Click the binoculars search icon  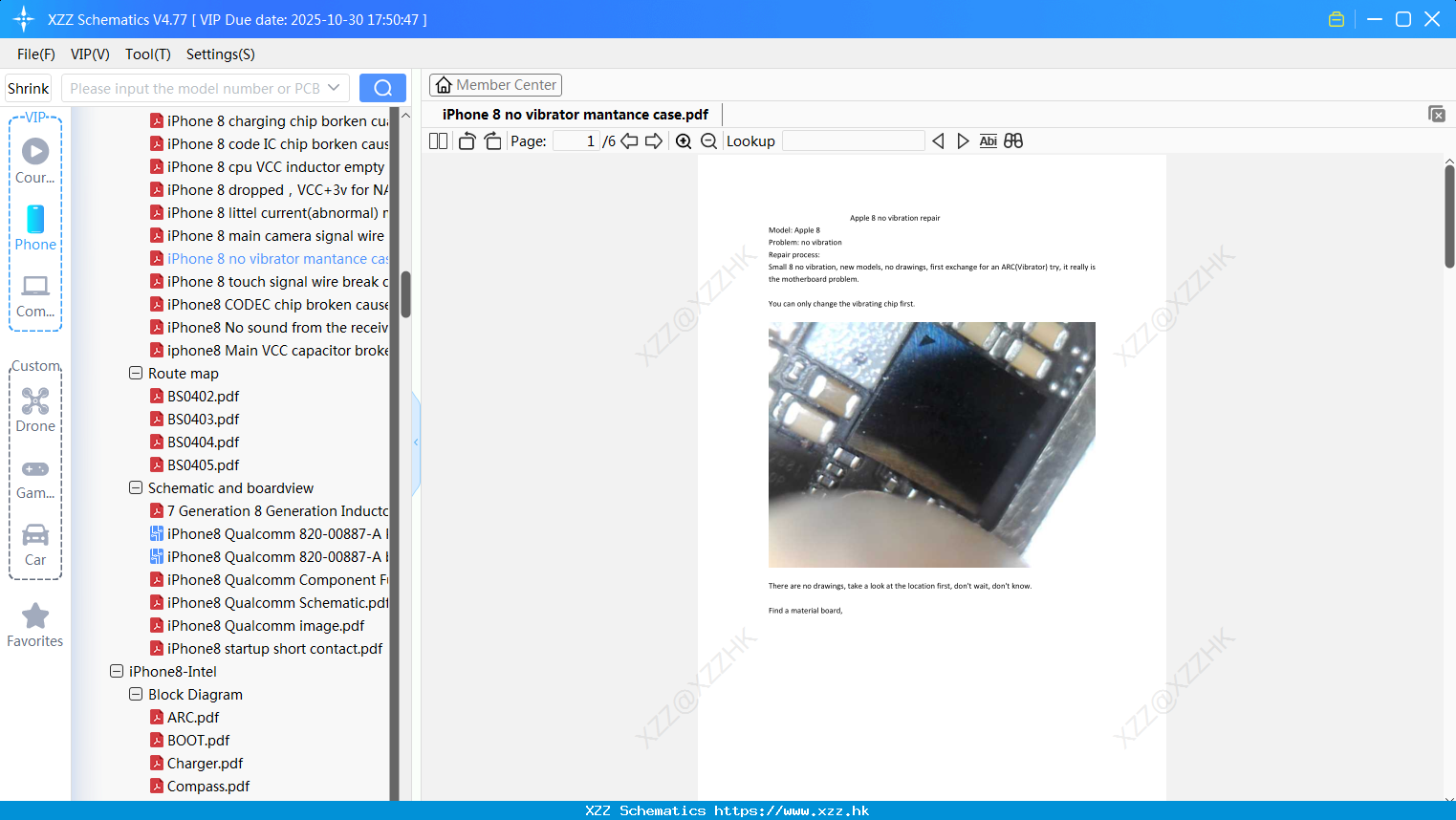pyautogui.click(x=1013, y=141)
